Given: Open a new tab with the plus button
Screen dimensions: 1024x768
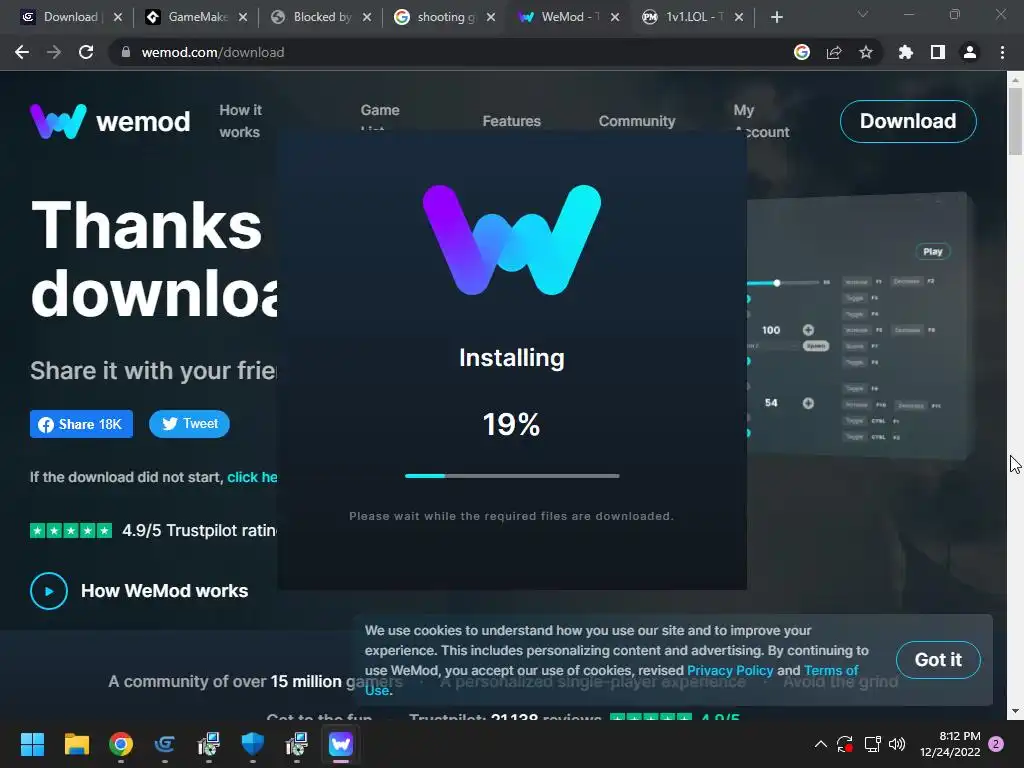Looking at the screenshot, I should click(x=776, y=17).
